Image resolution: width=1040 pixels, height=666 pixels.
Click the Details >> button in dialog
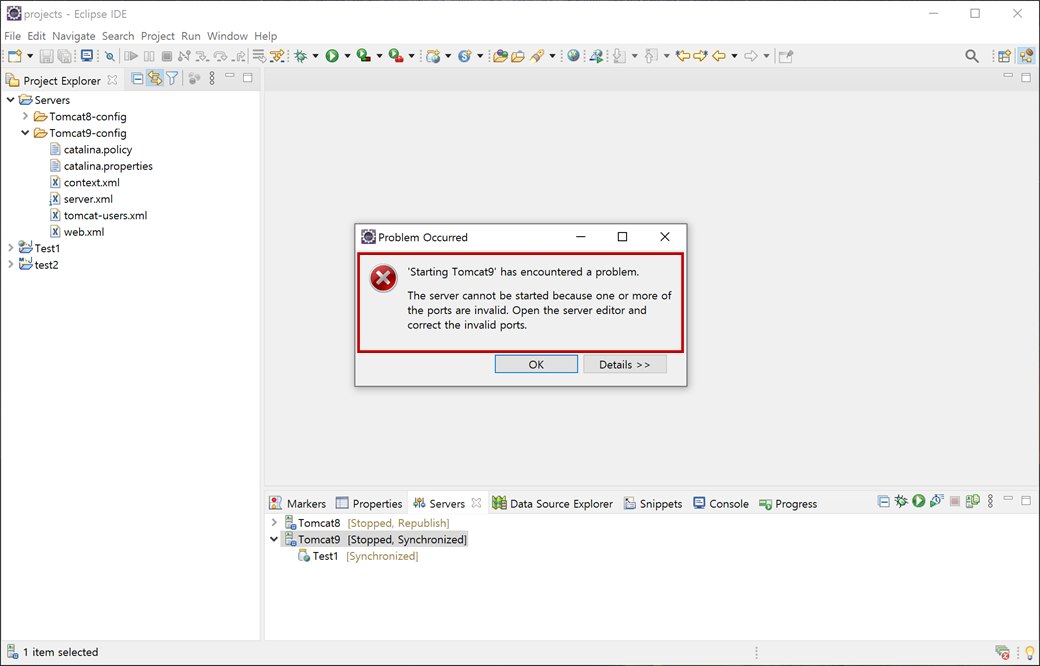point(625,364)
